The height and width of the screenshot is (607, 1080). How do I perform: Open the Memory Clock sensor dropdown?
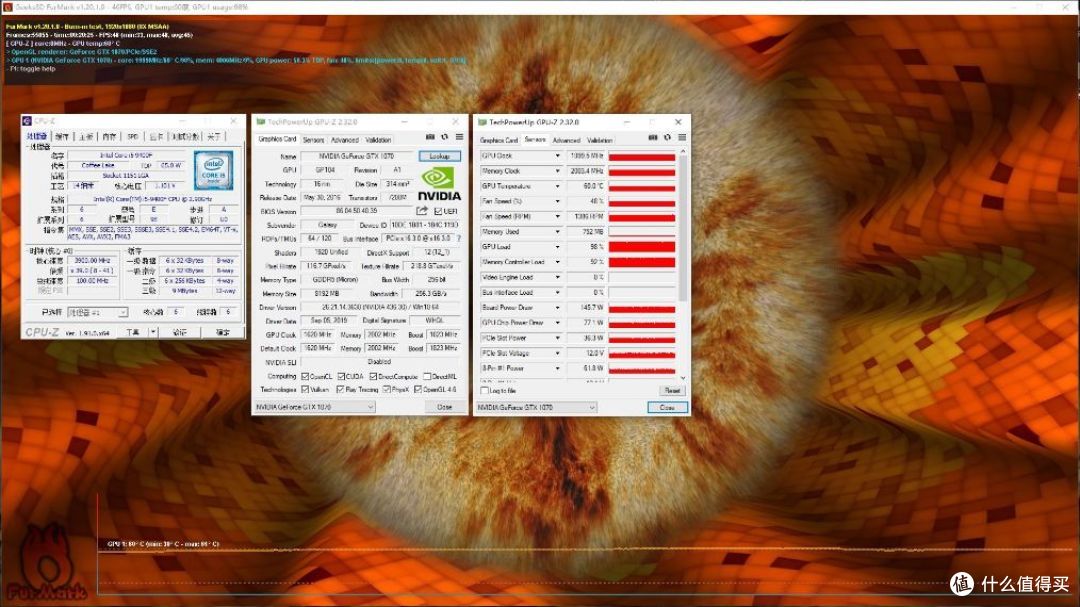pyautogui.click(x=557, y=172)
